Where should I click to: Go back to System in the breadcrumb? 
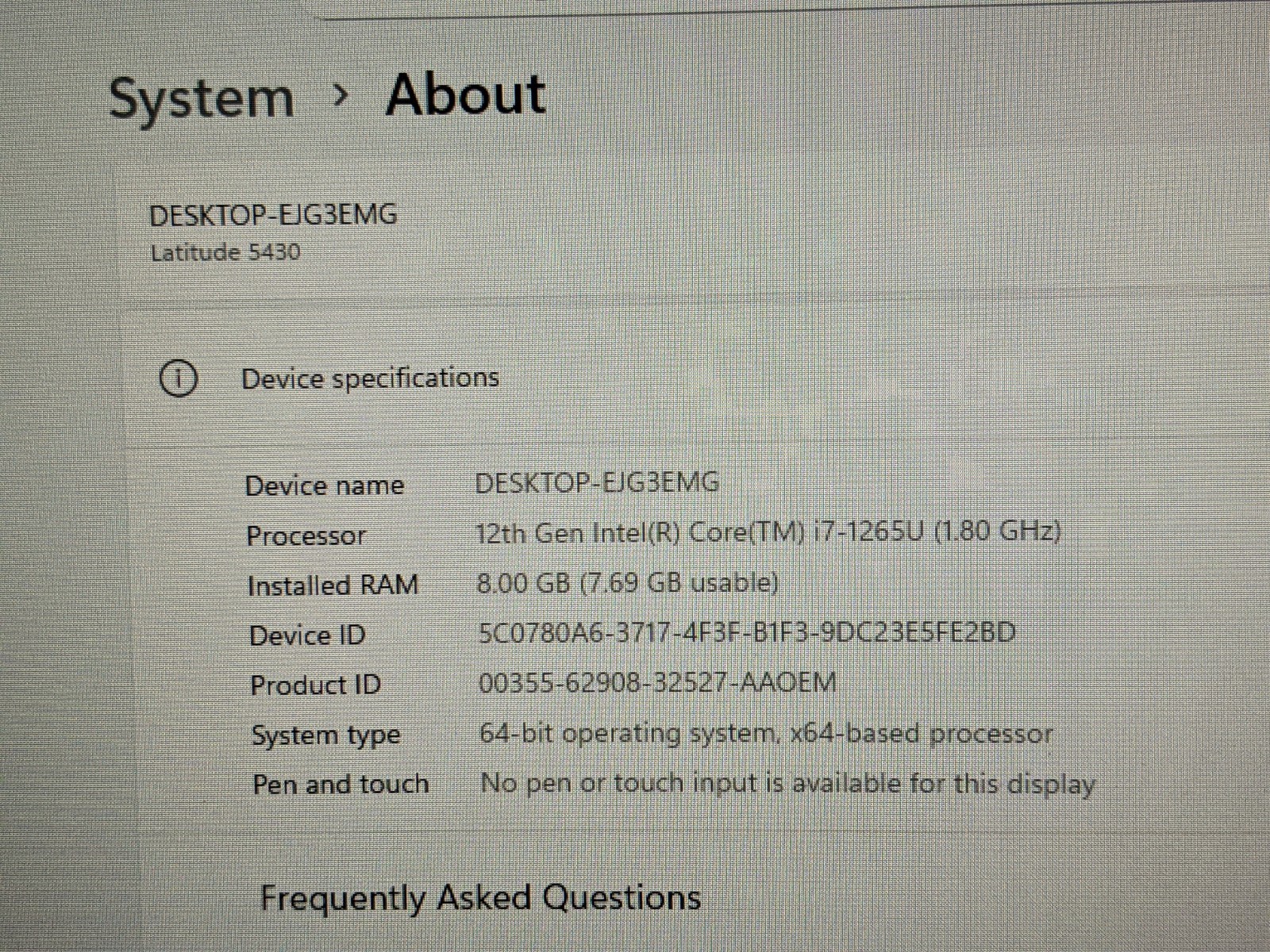click(202, 101)
